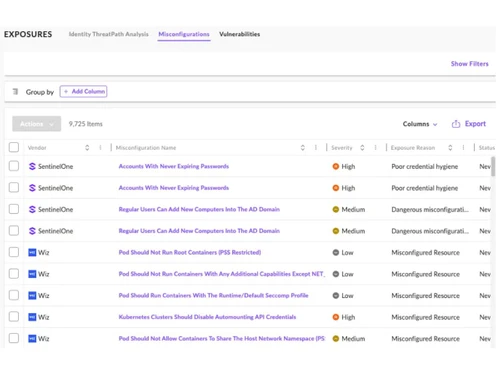
Task: Open Pod Should Run Containers Seccomp Profile link
Action: (213, 295)
